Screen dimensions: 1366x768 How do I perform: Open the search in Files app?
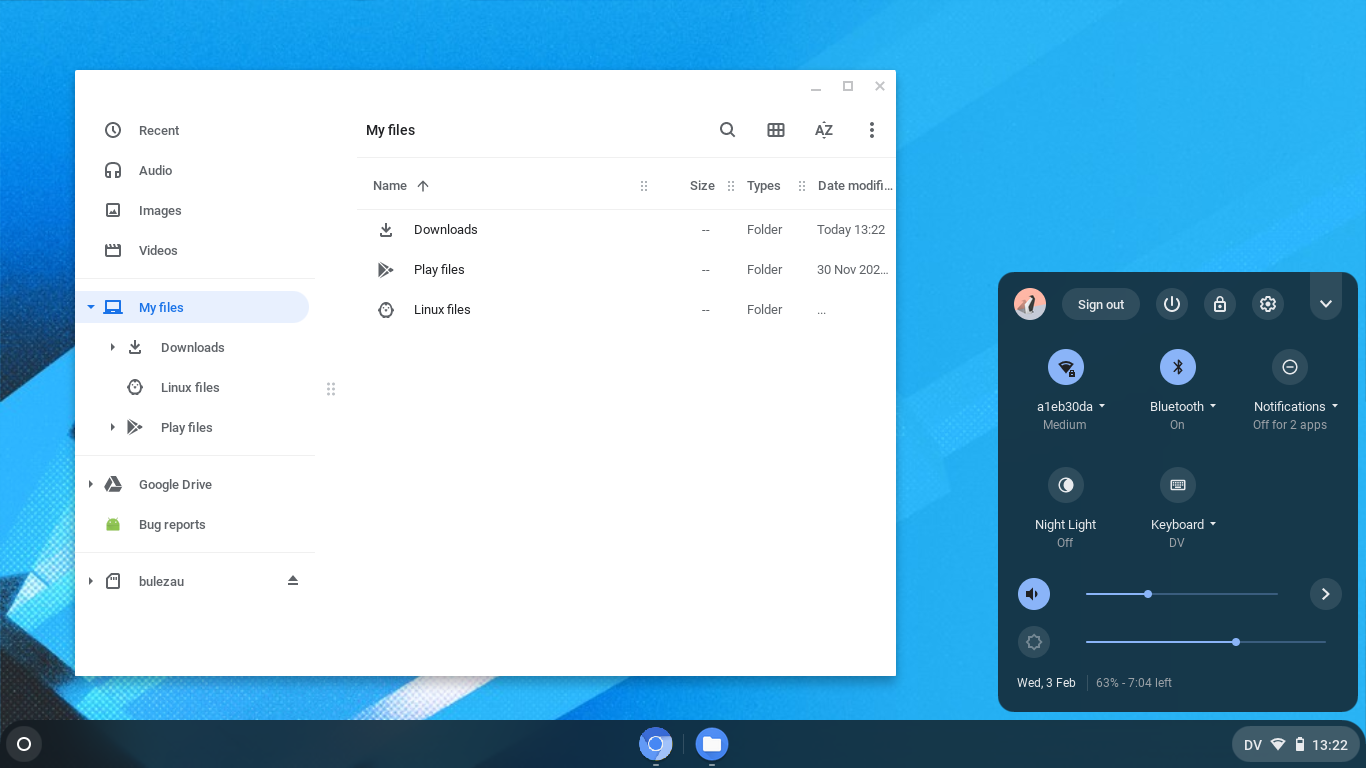pyautogui.click(x=727, y=130)
